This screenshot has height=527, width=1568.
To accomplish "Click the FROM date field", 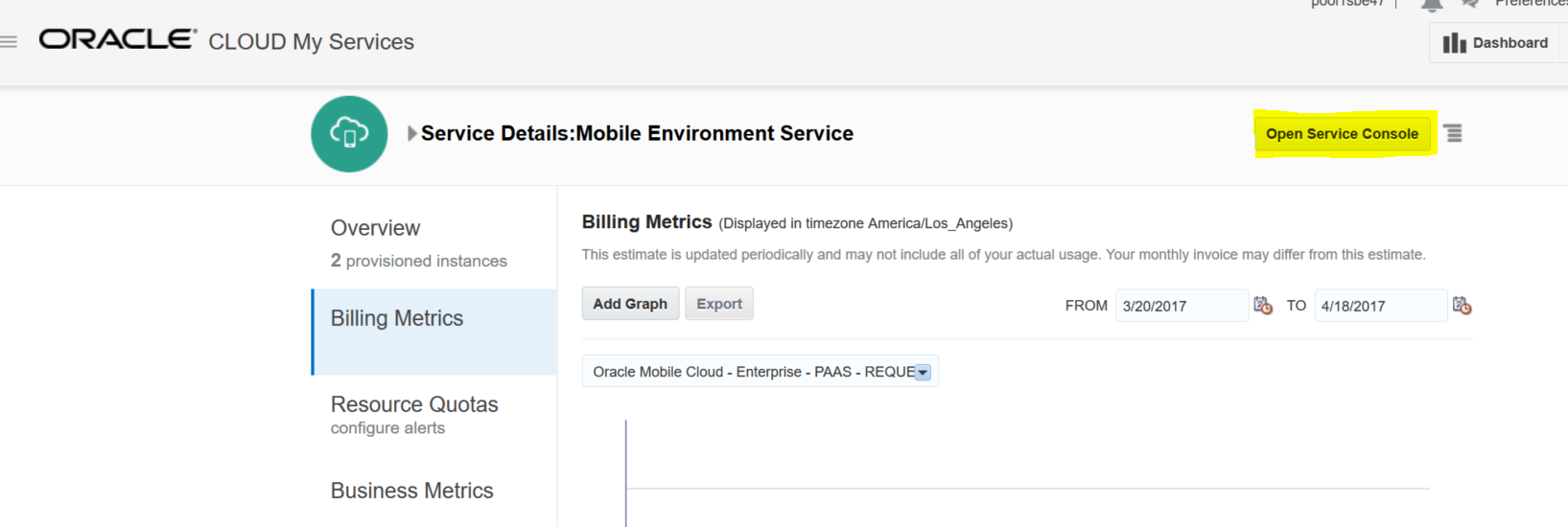I will [x=1182, y=306].
